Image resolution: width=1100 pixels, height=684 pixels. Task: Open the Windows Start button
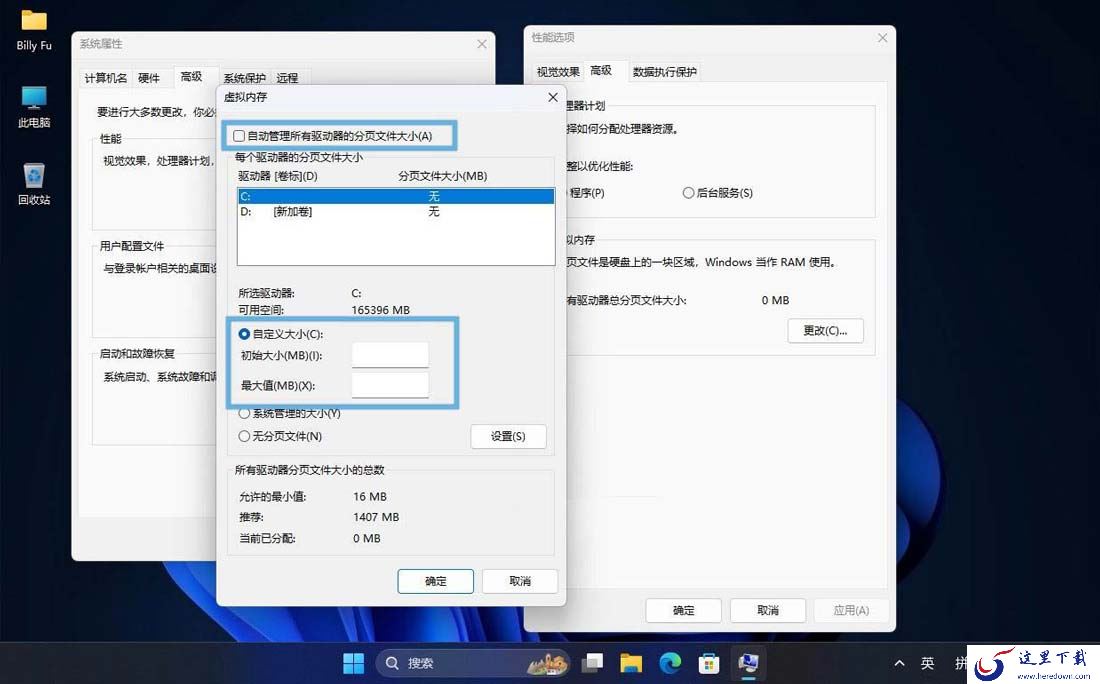pyautogui.click(x=354, y=662)
